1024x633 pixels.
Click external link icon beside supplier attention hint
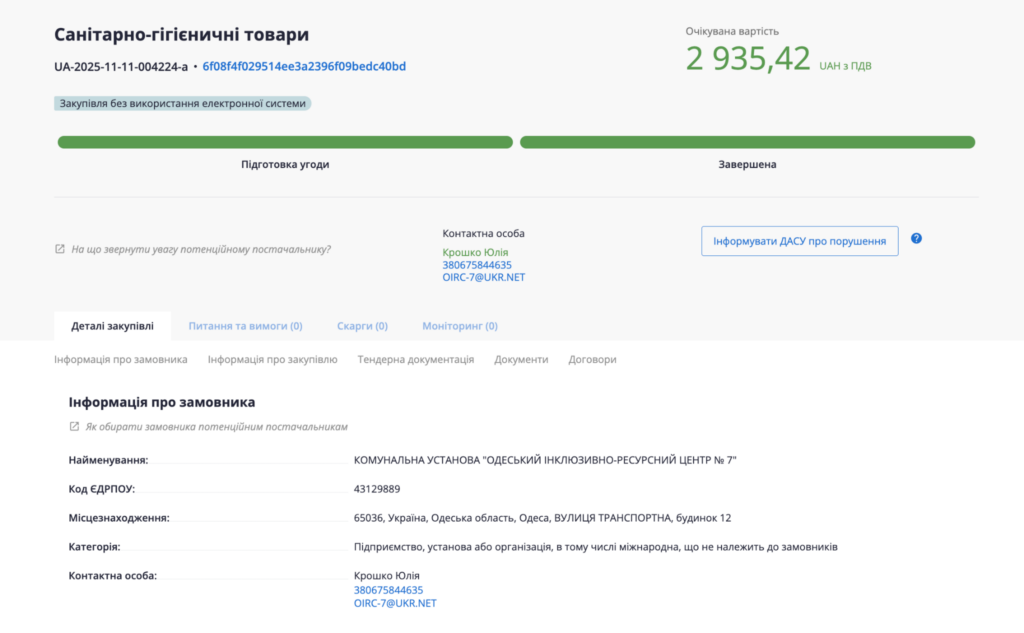60,249
